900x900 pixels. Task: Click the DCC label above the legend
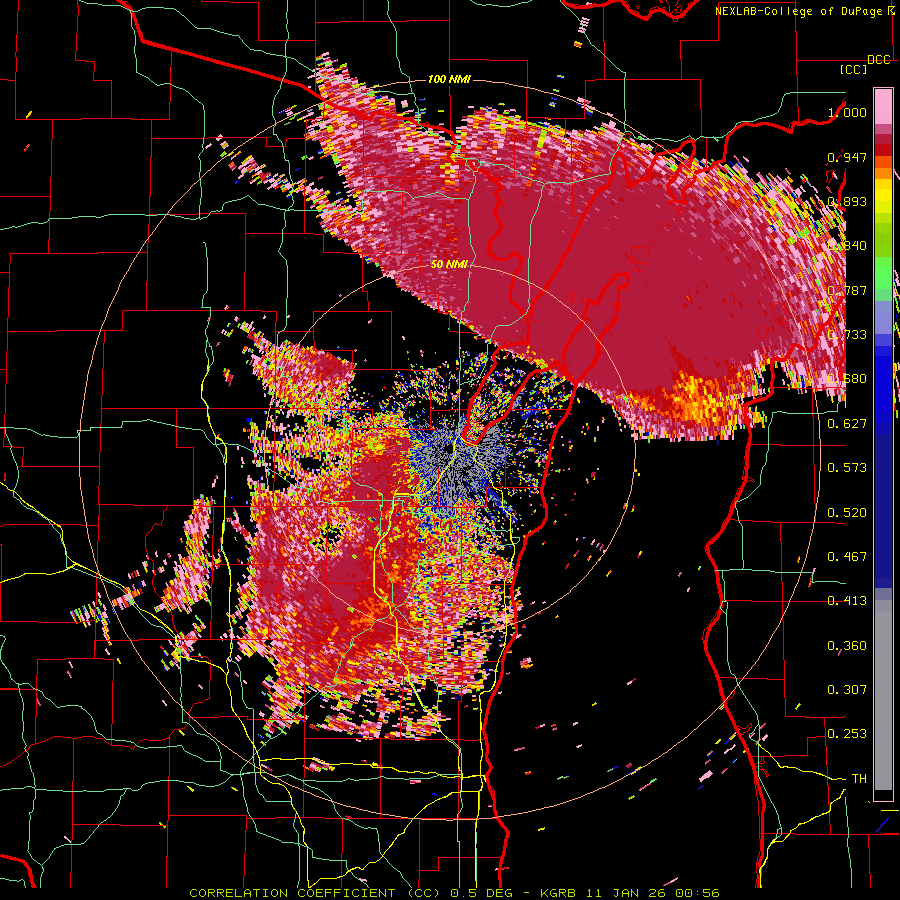click(879, 60)
